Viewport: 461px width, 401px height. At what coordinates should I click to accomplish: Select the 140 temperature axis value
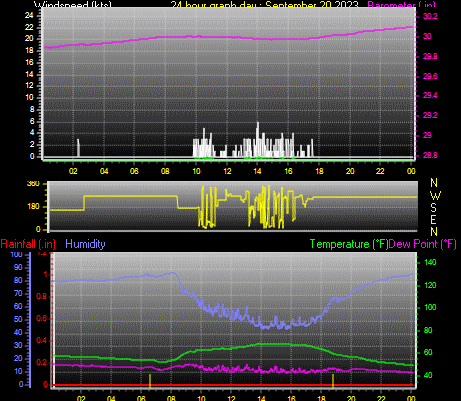pyautogui.click(x=430, y=262)
